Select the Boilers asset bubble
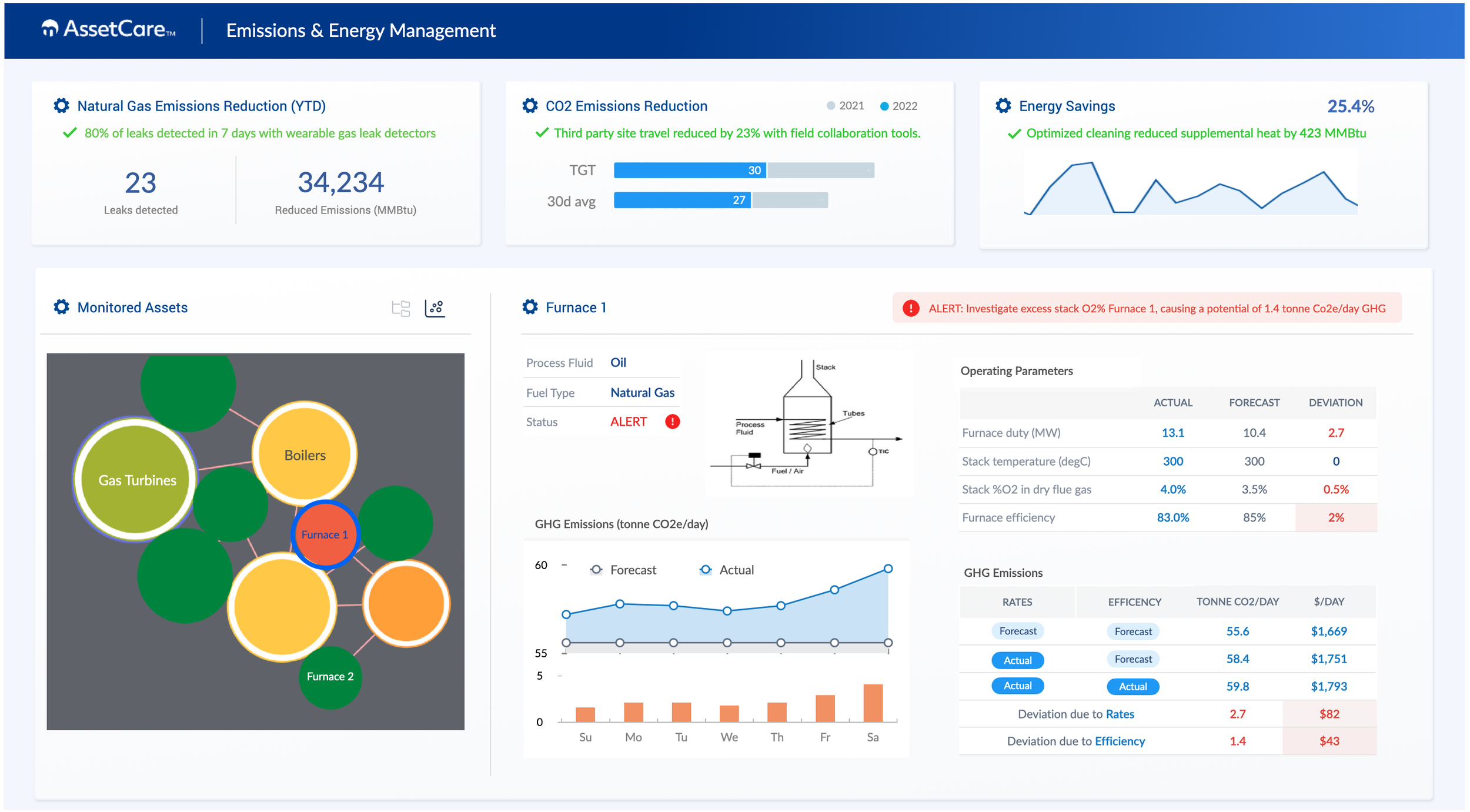 305,455
